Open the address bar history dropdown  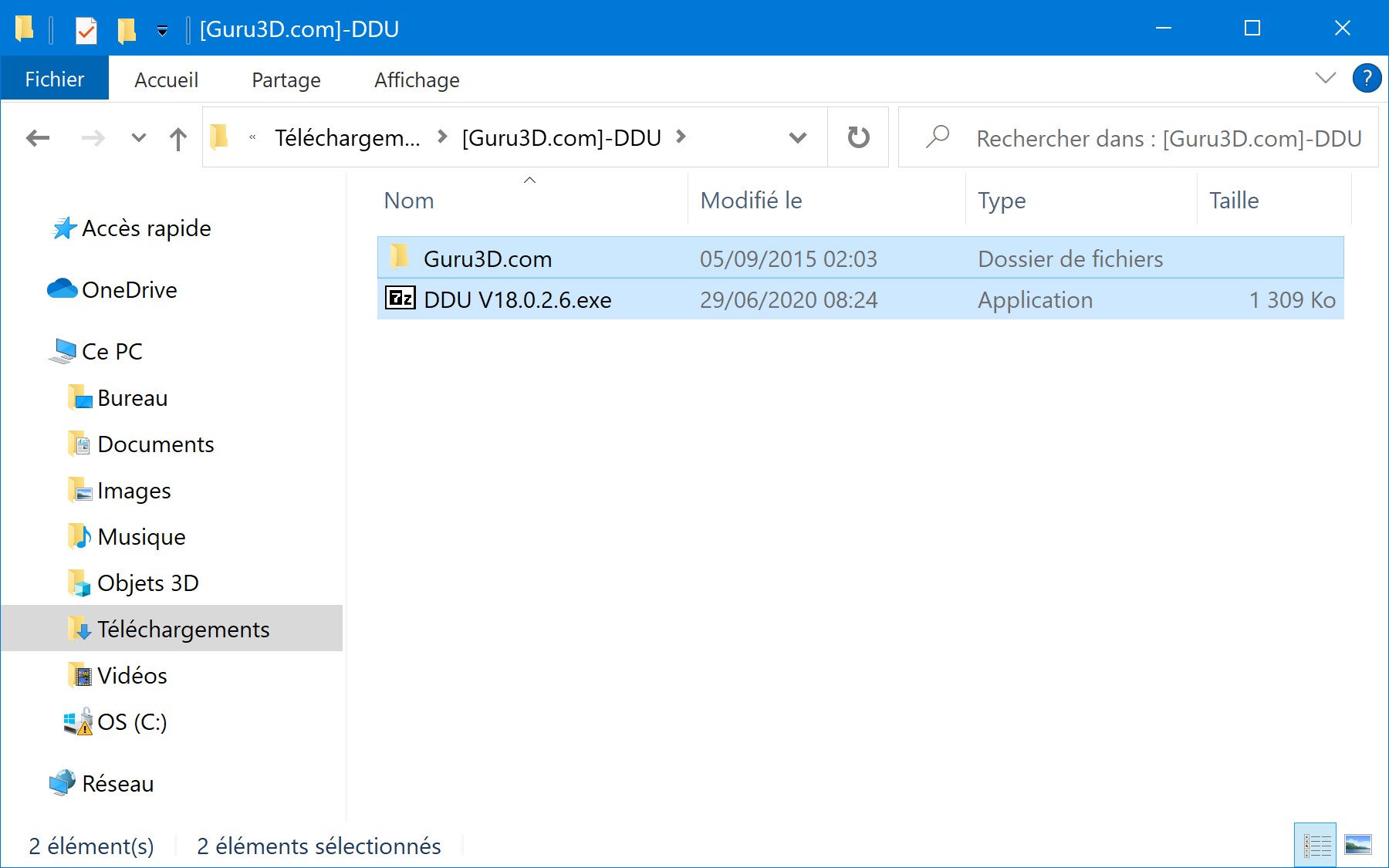point(798,138)
